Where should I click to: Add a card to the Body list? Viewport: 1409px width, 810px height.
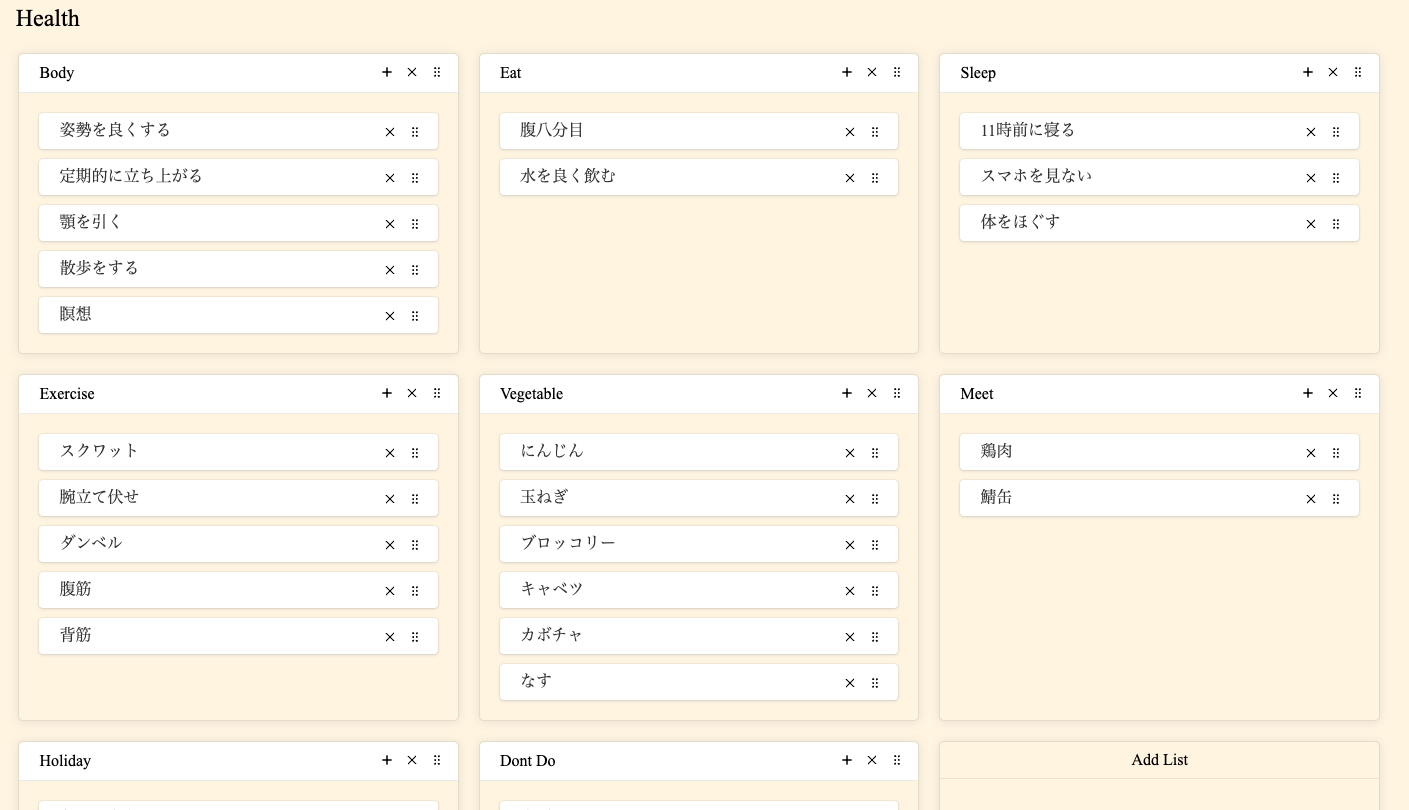[387, 72]
